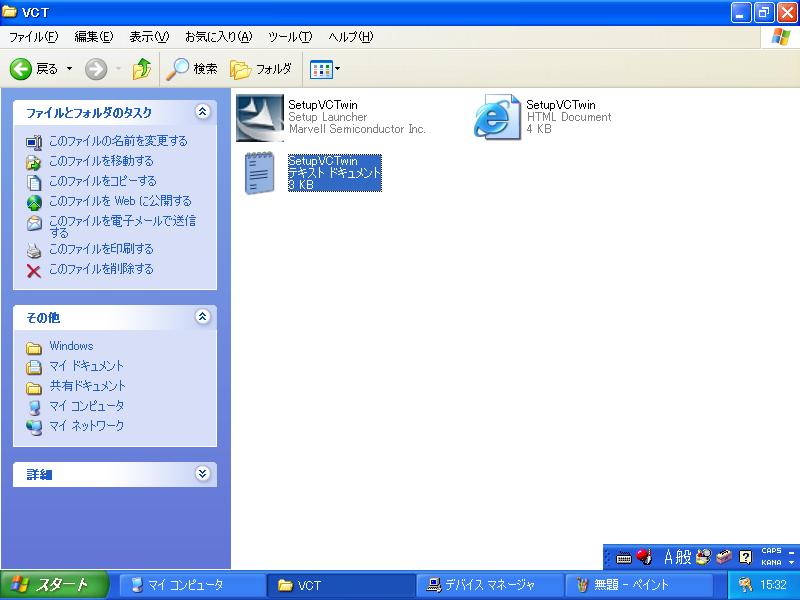Viewport: 800px width, 600px height.
Task: Click the move file task icon
Action: [x=34, y=162]
